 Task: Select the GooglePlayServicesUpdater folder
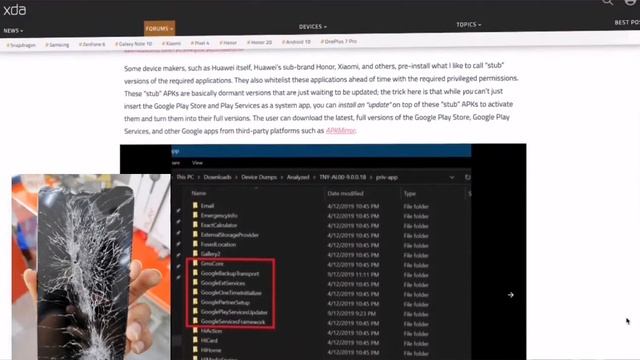(x=234, y=312)
